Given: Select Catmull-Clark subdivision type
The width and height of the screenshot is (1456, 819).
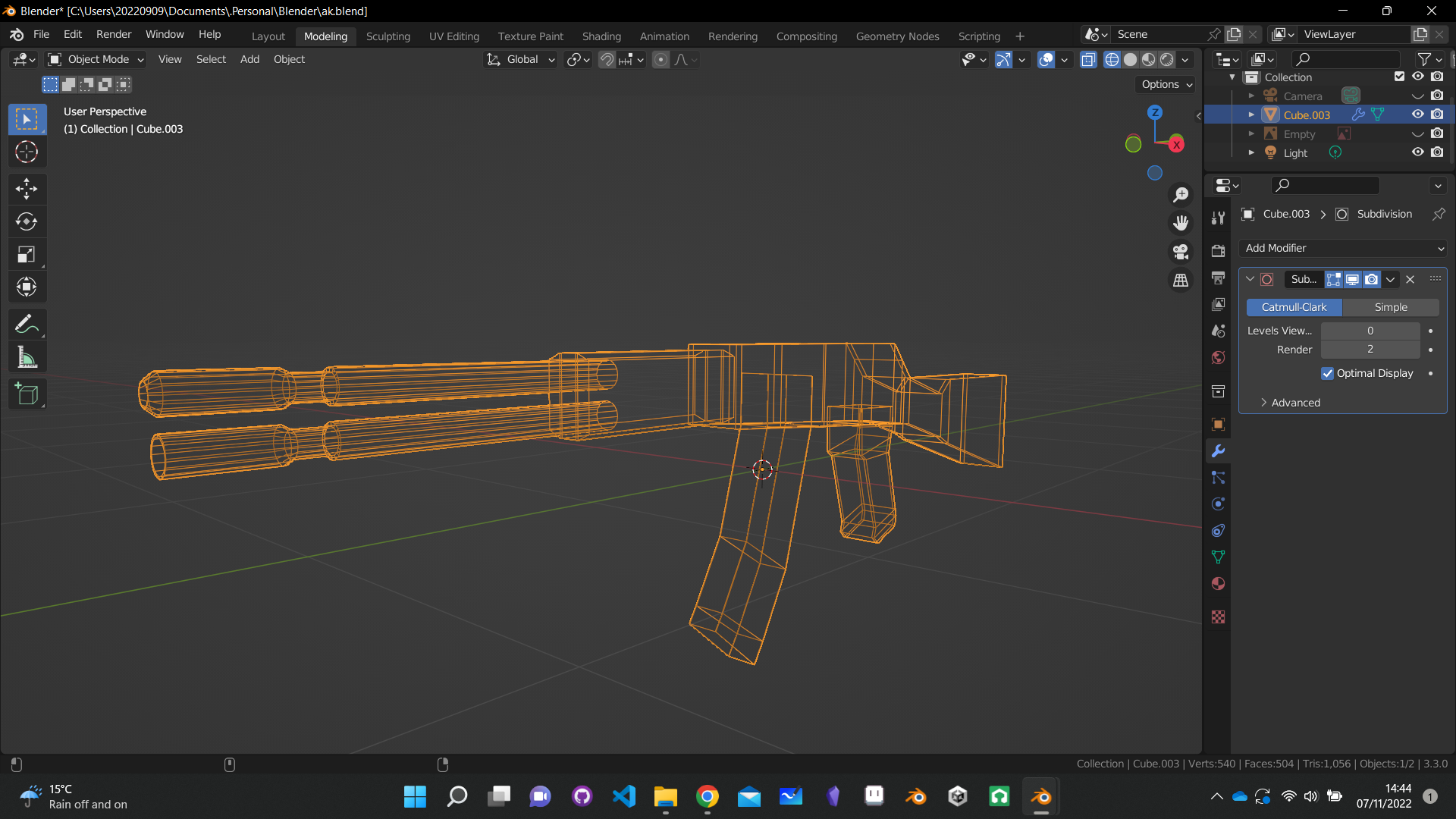Looking at the screenshot, I should [x=1294, y=307].
